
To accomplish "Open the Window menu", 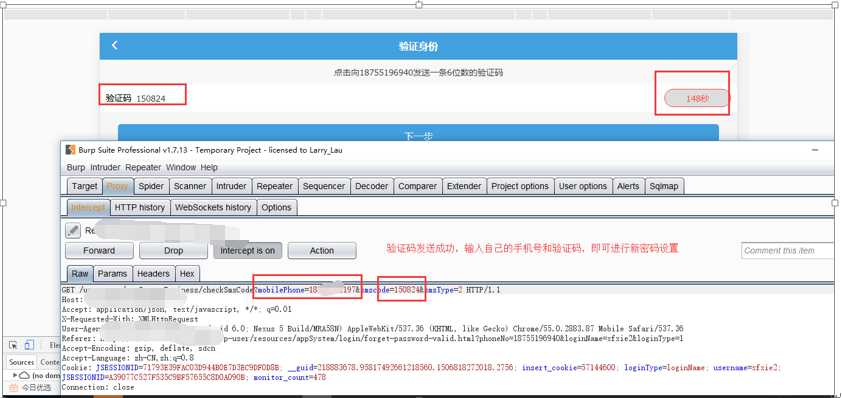I will pos(181,168).
